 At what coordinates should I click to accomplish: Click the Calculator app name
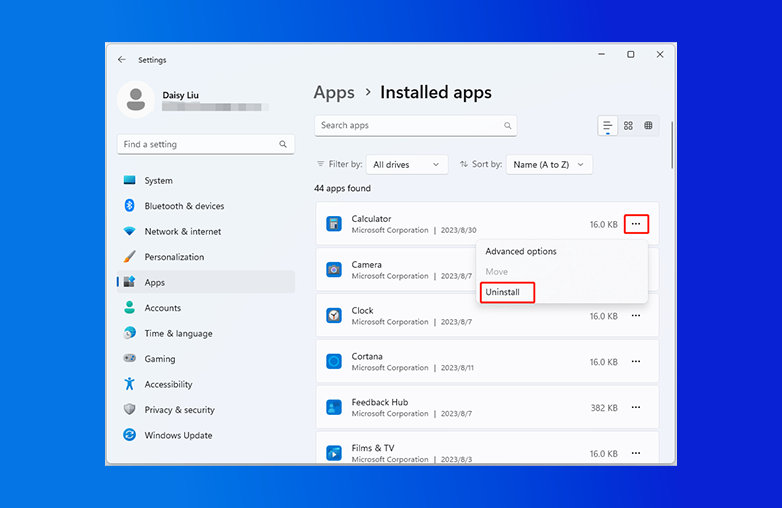click(x=371, y=219)
